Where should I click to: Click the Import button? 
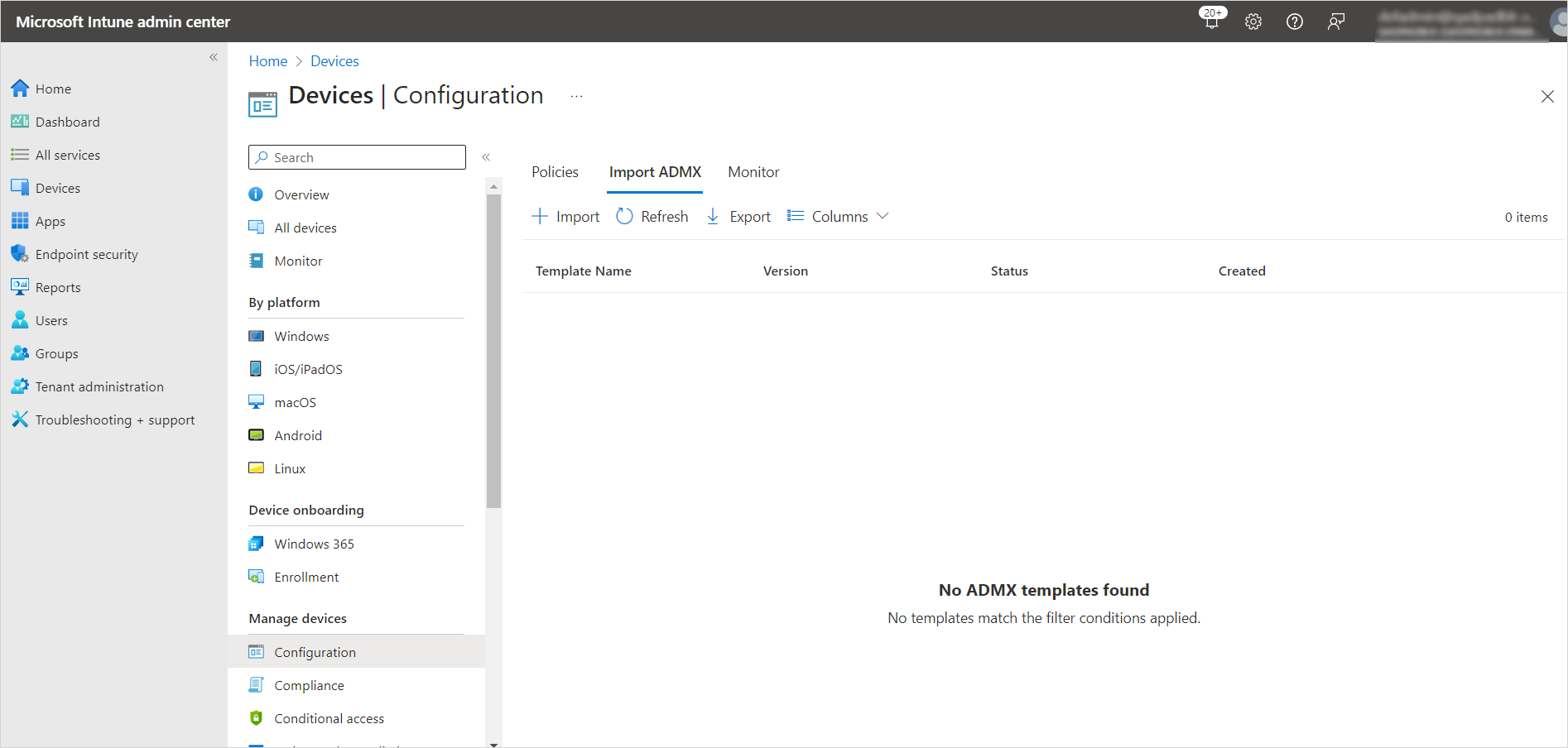pyautogui.click(x=565, y=216)
